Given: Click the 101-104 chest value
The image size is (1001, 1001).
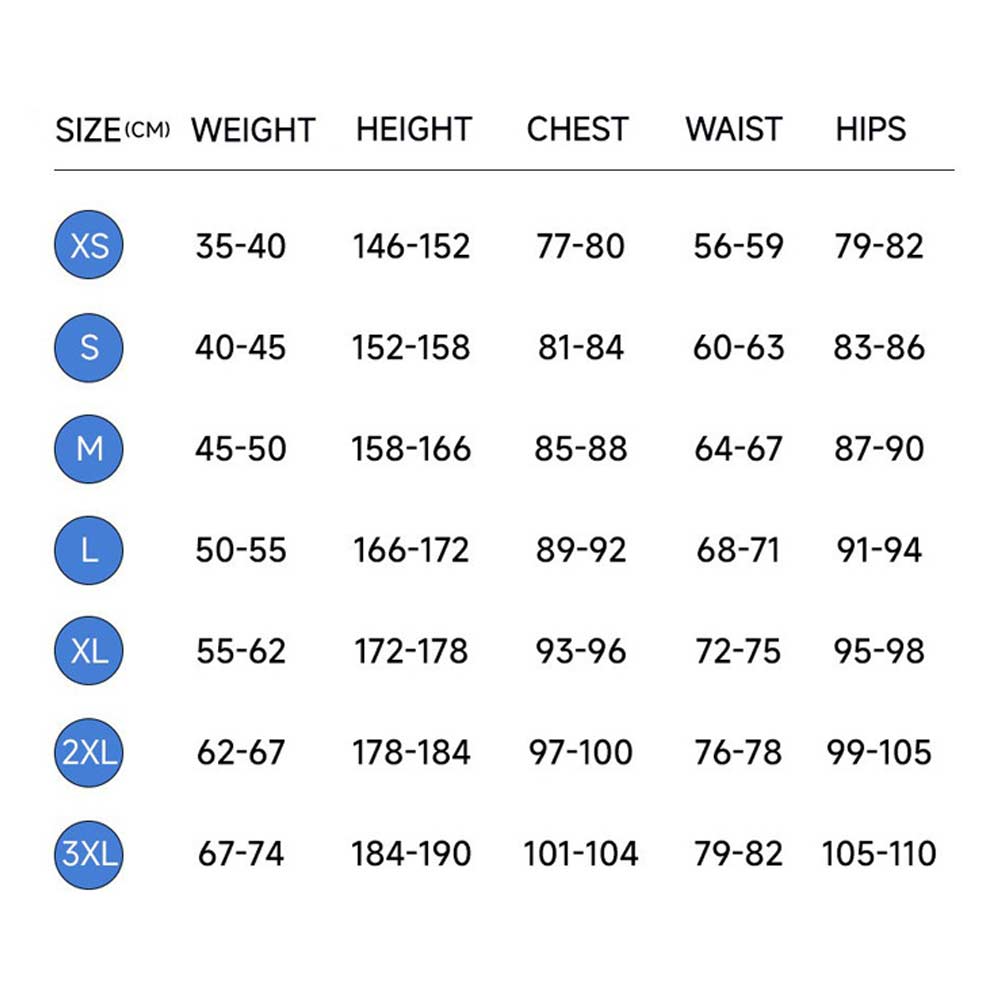Looking at the screenshot, I should [x=581, y=854].
